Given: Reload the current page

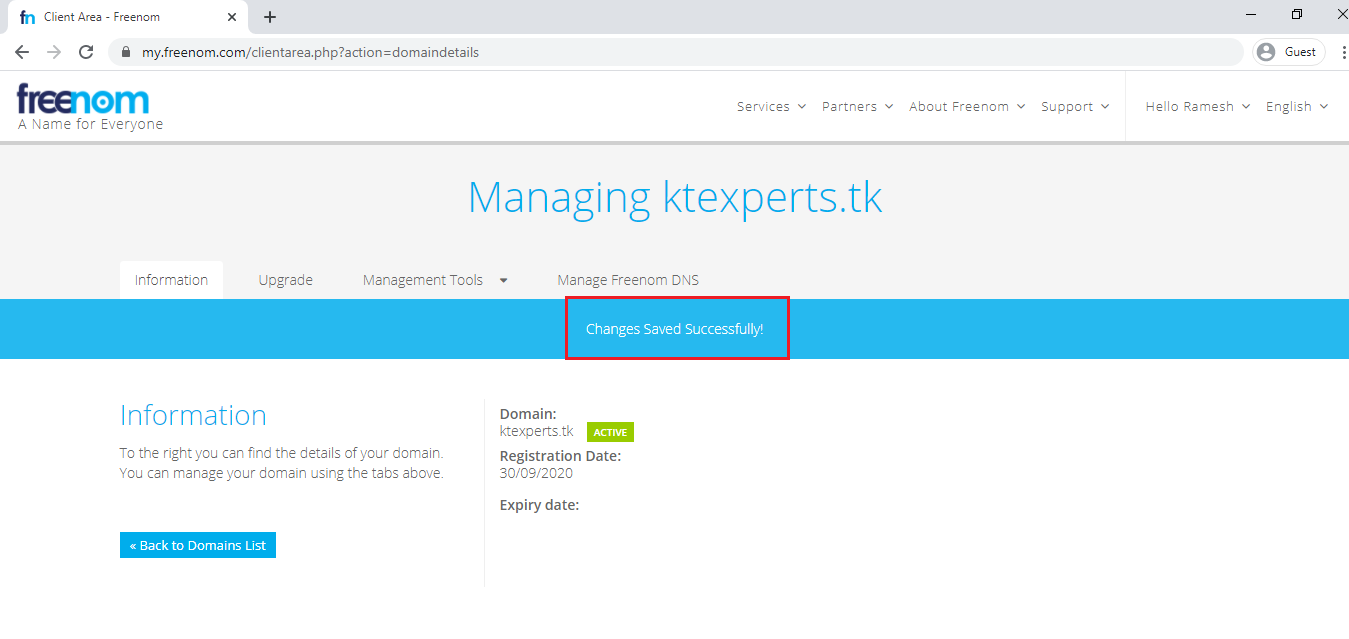Looking at the screenshot, I should 86,52.
